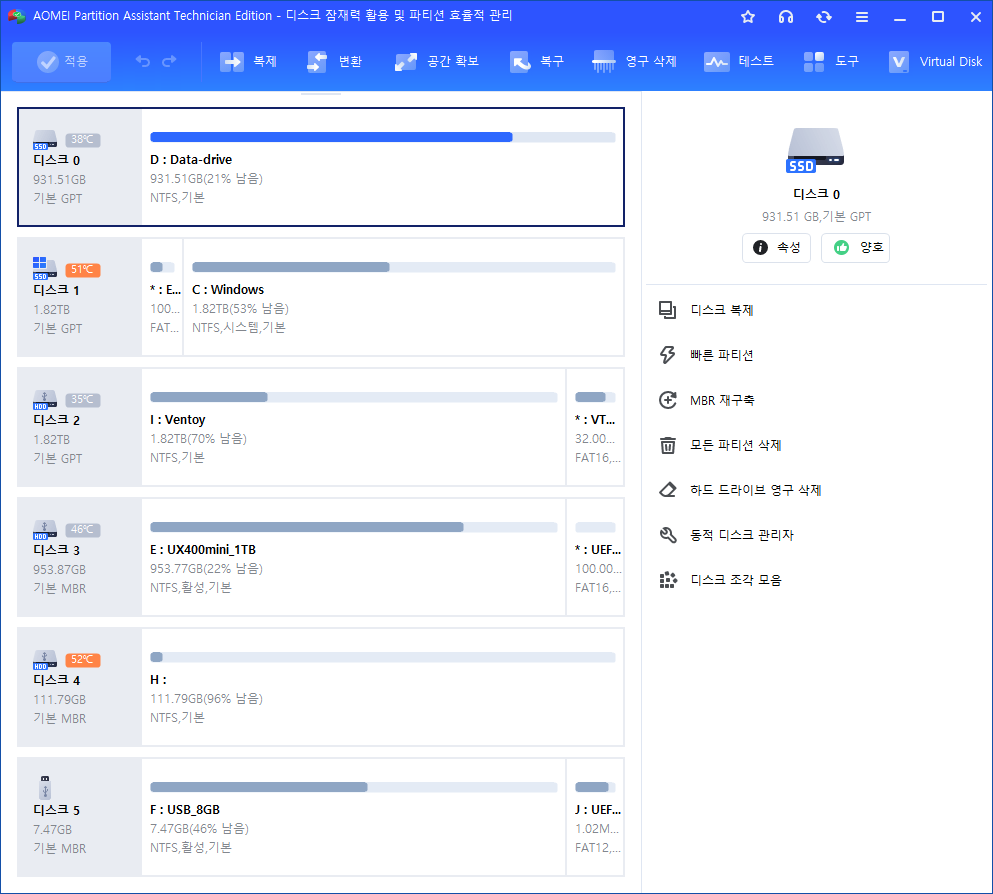Click the 디스크 0 SSD icon in list
993x894 pixels.
click(x=45, y=140)
